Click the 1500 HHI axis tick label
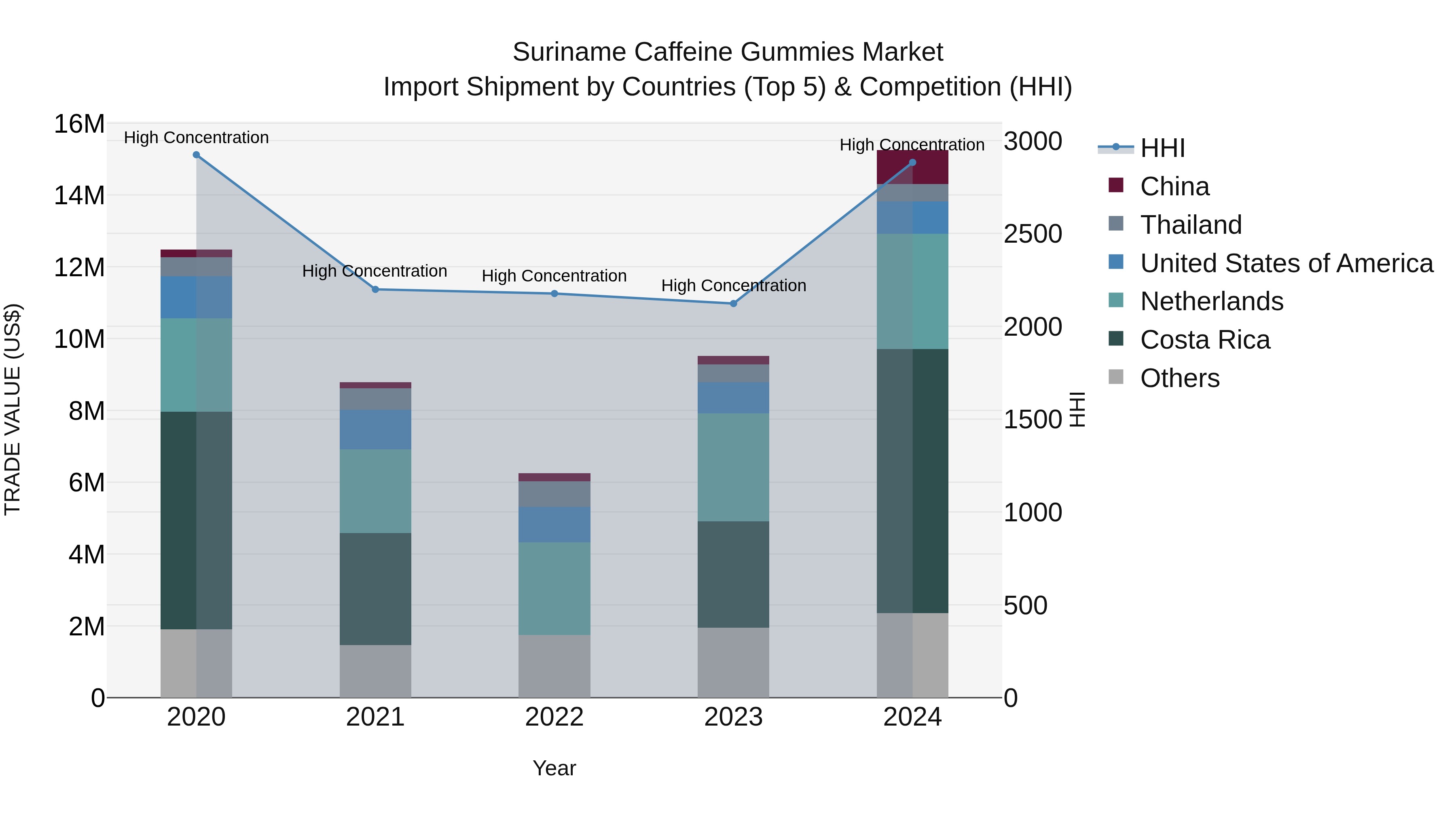Screen dimensions: 1456x819 coord(1033,419)
